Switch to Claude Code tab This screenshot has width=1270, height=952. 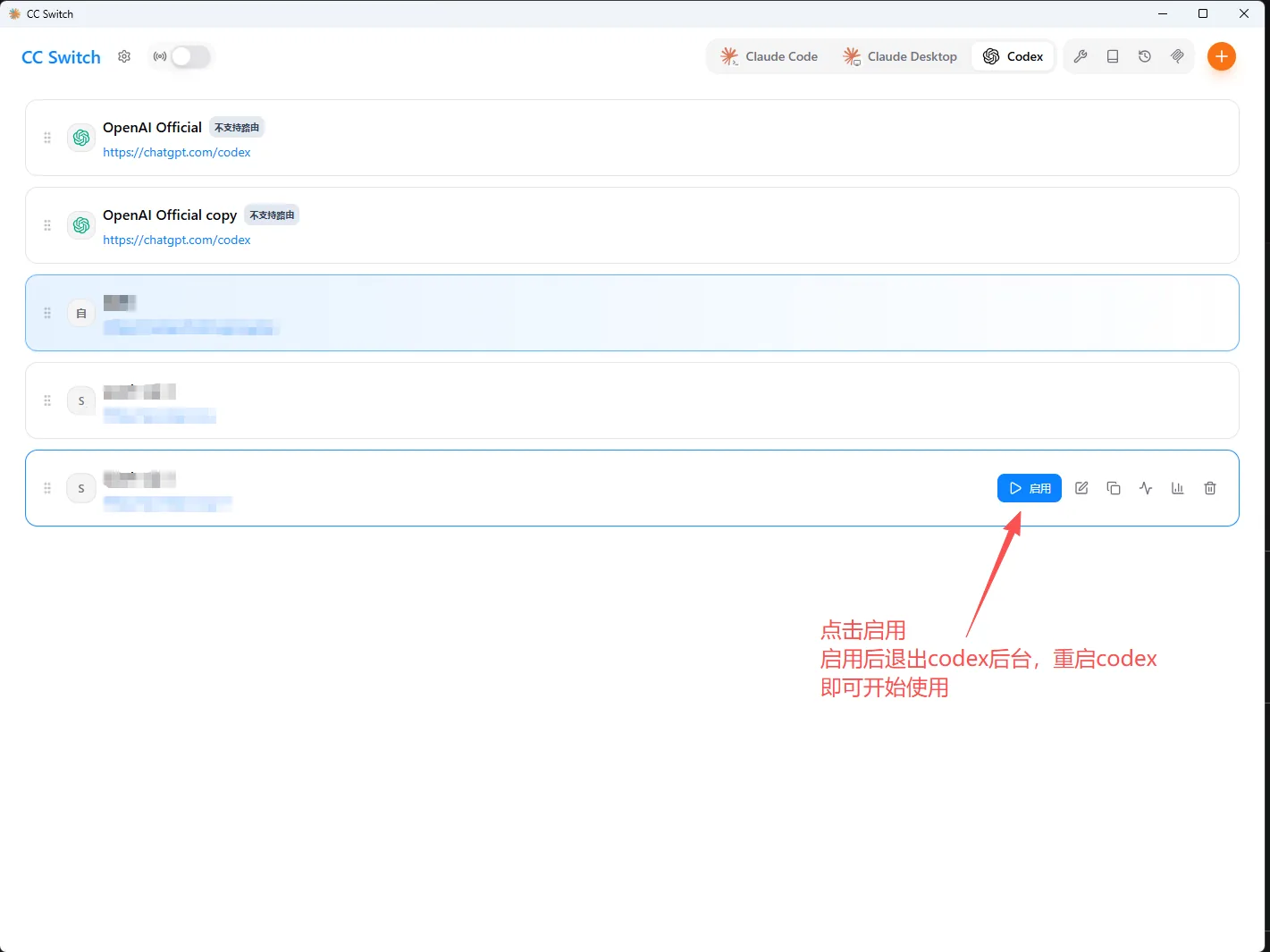pos(769,56)
